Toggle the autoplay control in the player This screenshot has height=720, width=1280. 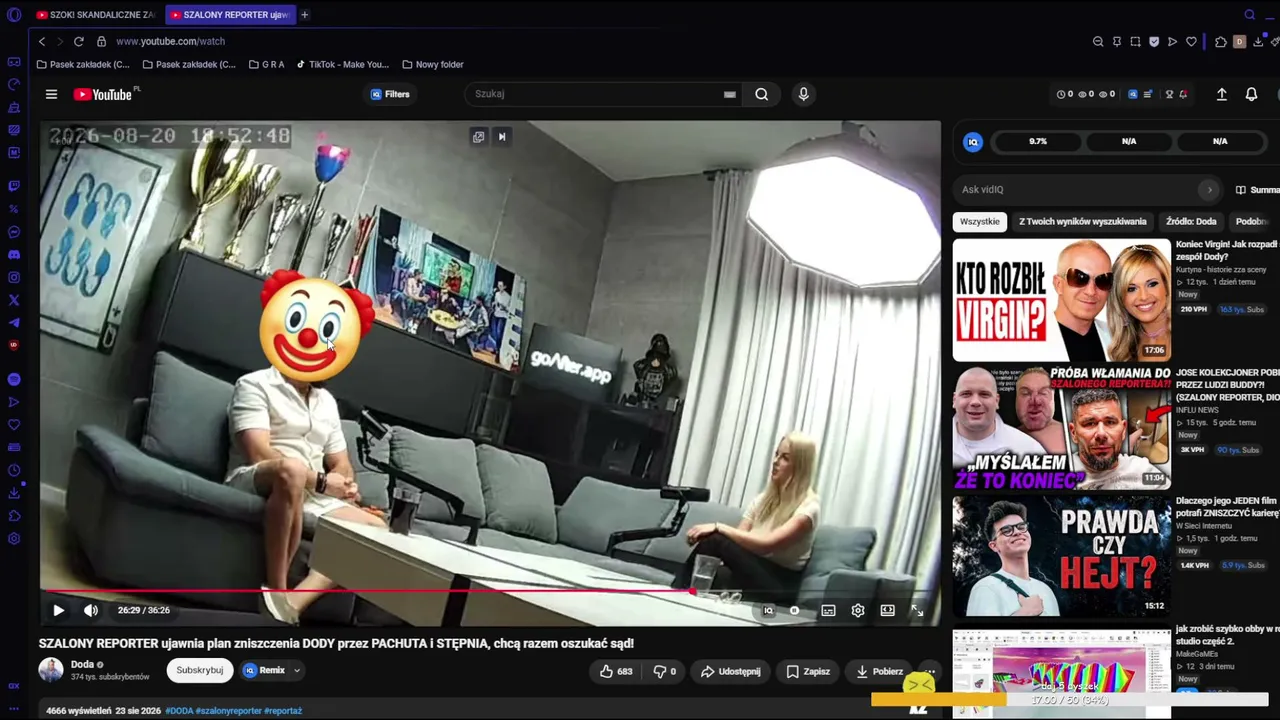point(795,610)
